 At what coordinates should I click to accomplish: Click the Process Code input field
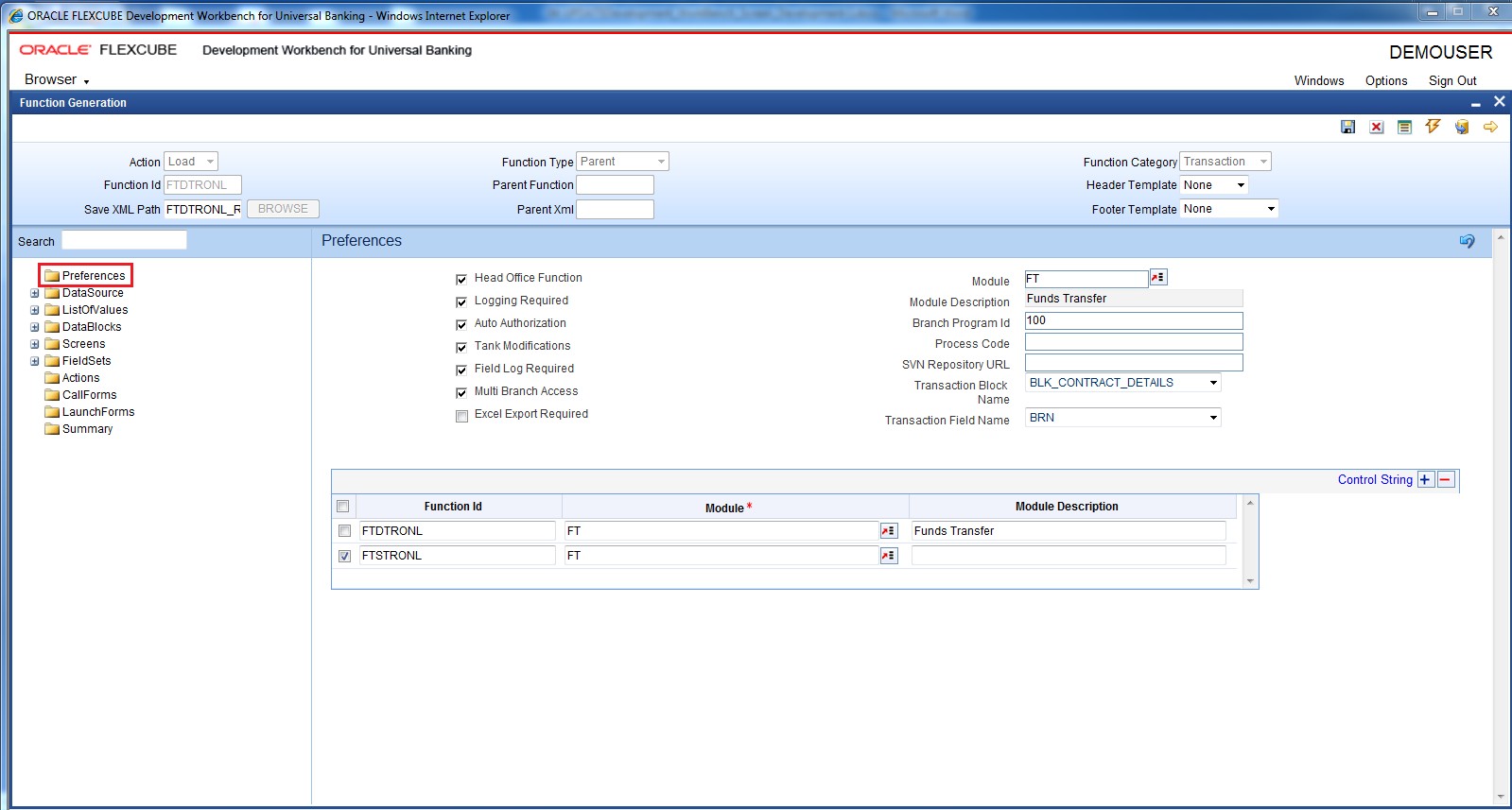point(1134,342)
